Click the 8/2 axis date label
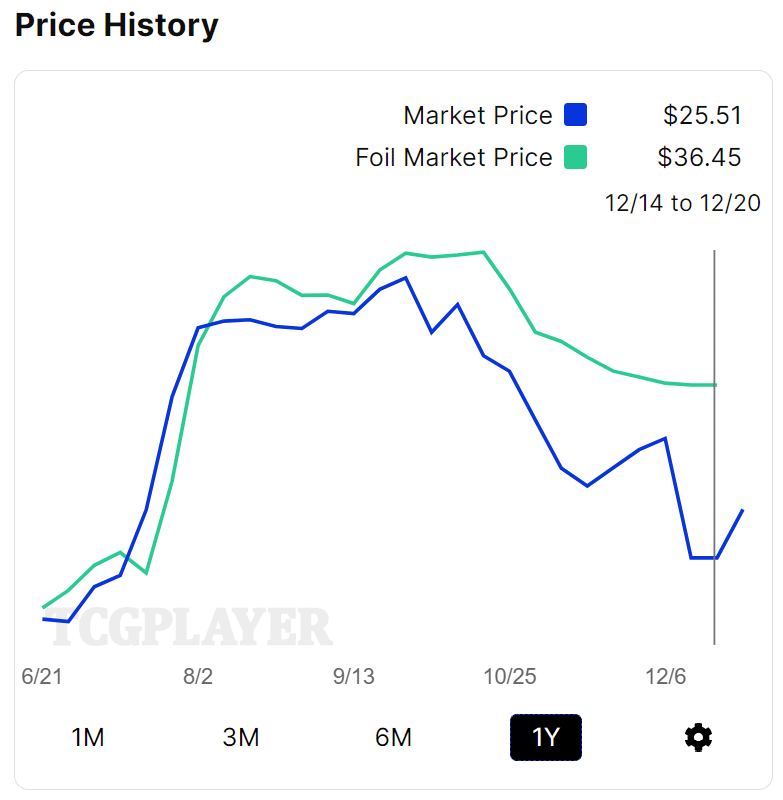 tap(198, 676)
